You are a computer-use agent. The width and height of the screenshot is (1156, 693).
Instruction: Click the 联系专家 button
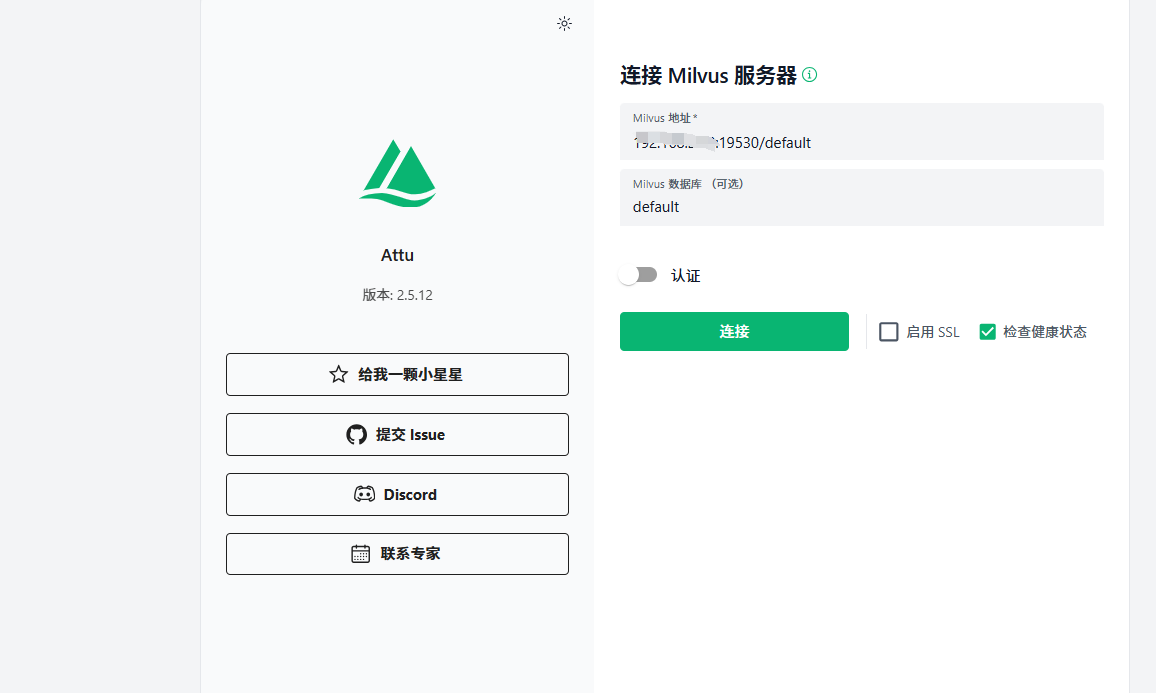click(x=397, y=554)
